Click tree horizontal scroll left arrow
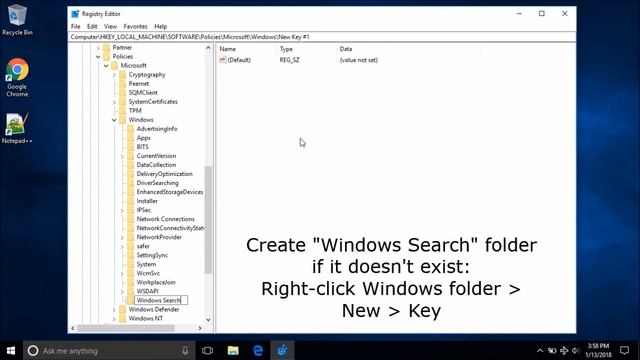This screenshot has width=640, height=360. click(x=73, y=328)
